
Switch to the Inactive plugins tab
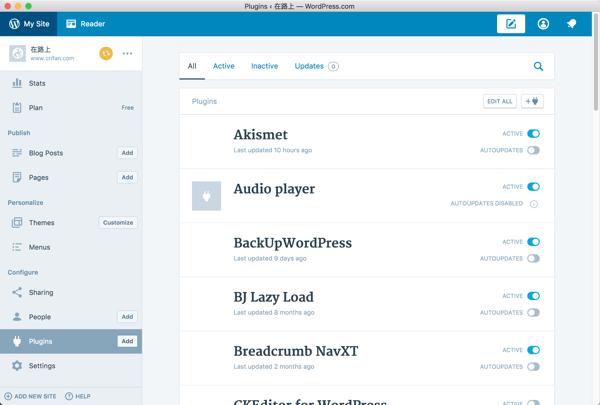click(x=264, y=66)
